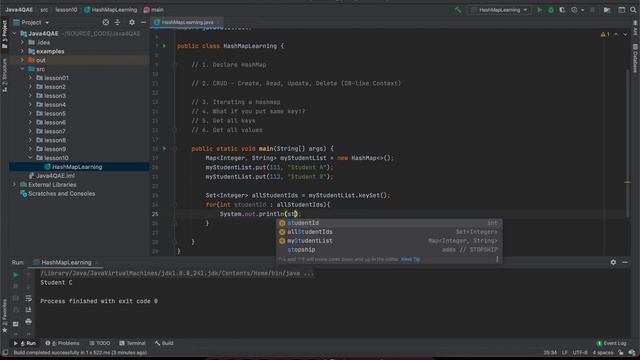Expand the out folder

[22, 60]
